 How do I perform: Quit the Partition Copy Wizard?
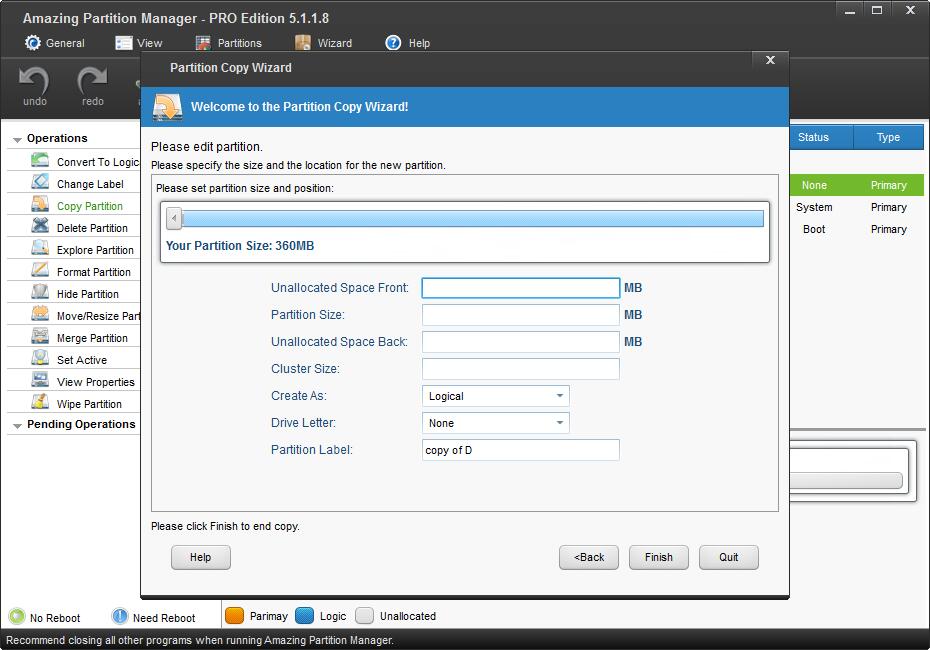[728, 557]
